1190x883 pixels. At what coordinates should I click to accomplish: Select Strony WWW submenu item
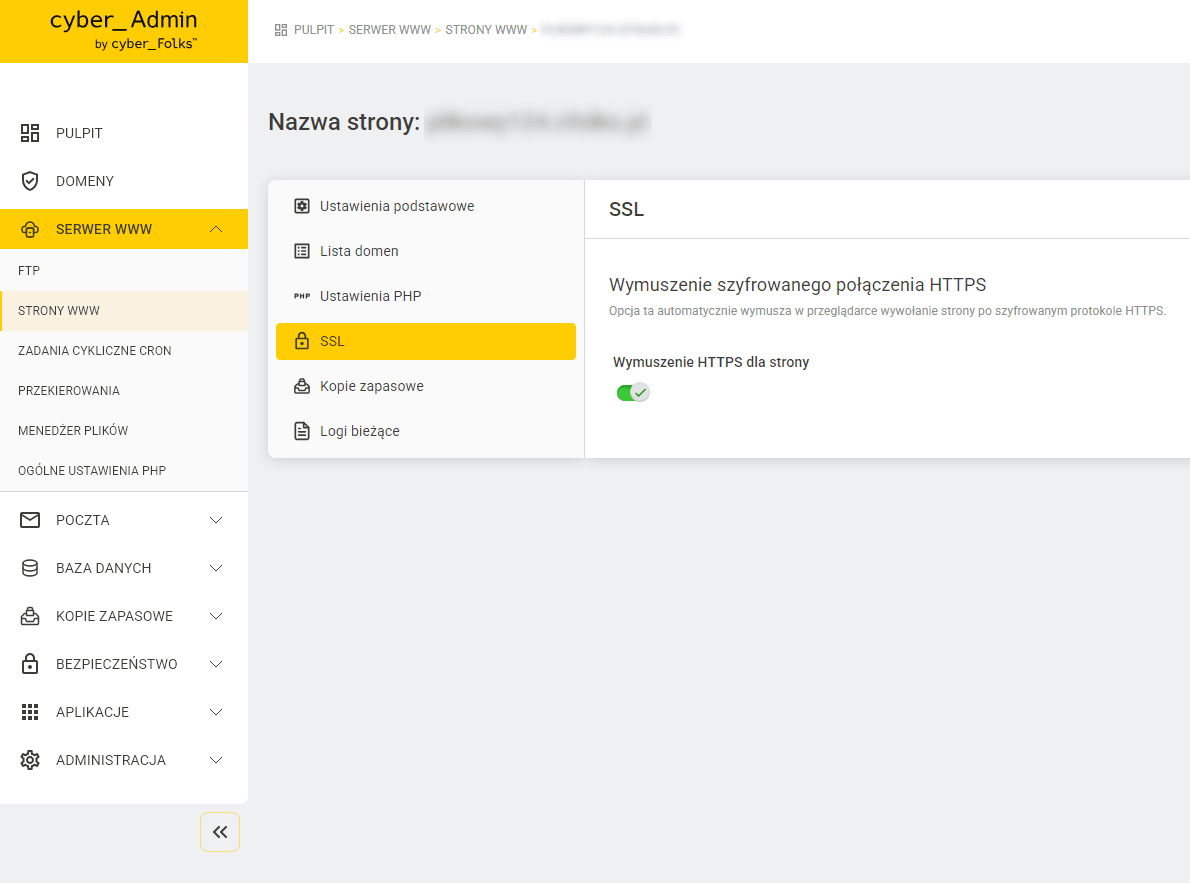tap(124, 311)
